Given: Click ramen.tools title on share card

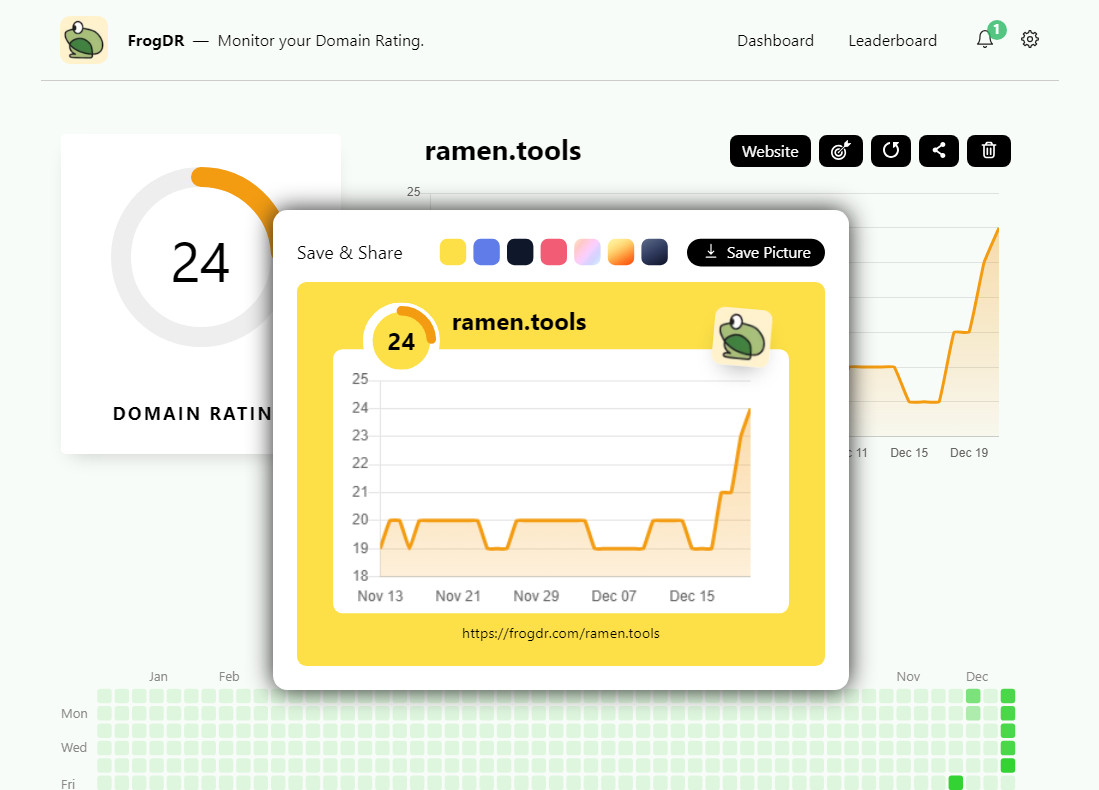Looking at the screenshot, I should pos(519,322).
